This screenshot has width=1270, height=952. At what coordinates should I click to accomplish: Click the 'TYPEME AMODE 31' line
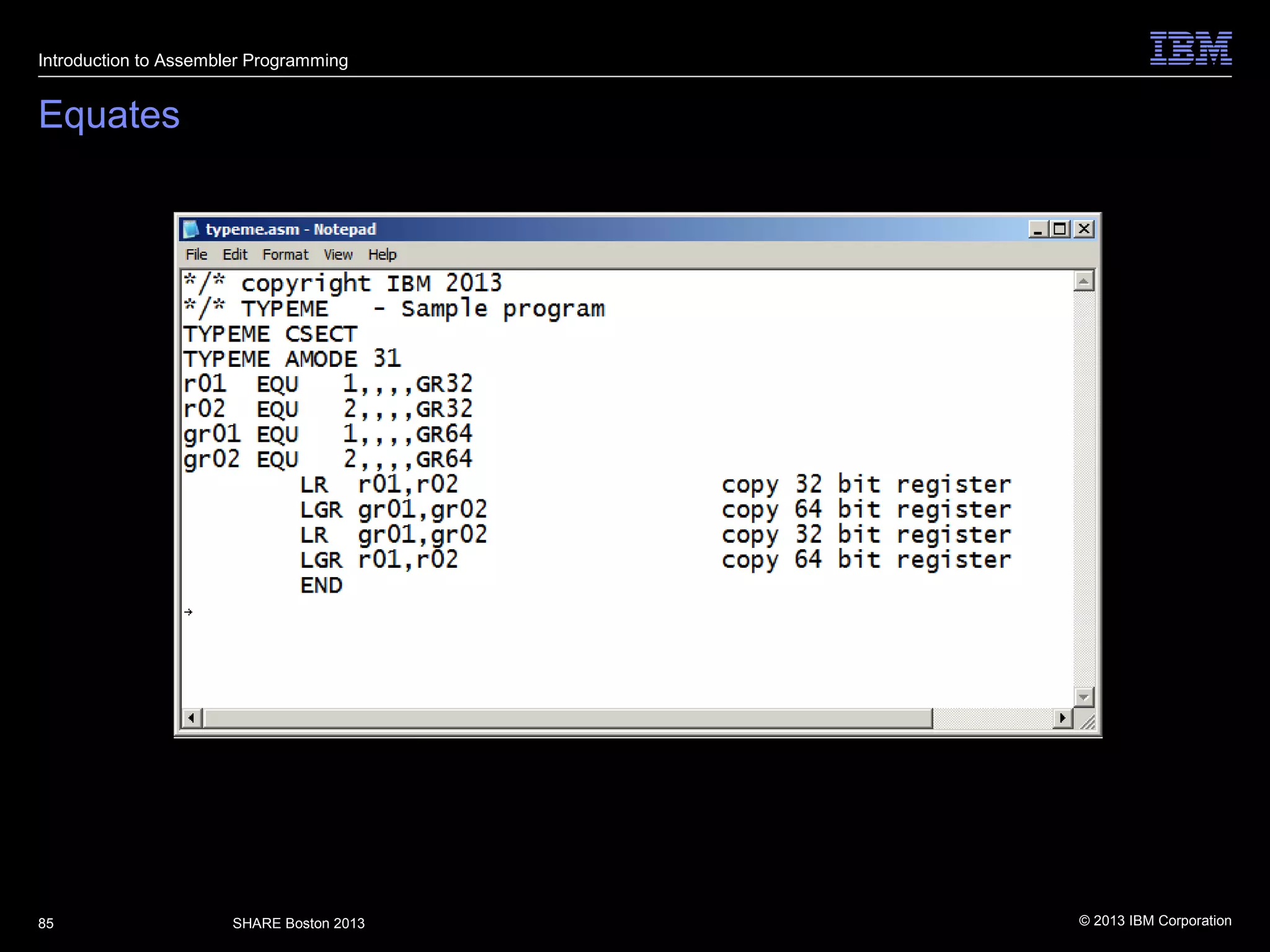292,359
